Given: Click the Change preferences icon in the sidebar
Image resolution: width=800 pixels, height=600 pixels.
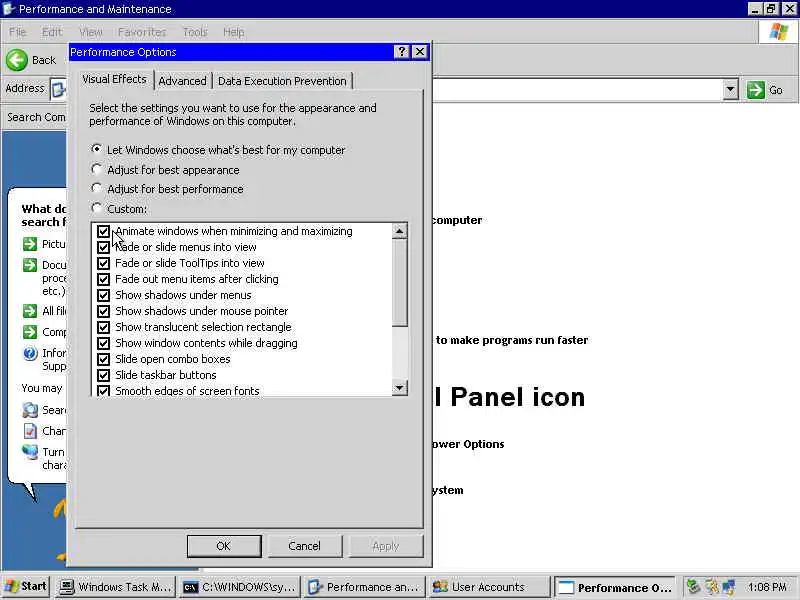Looking at the screenshot, I should pos(30,431).
